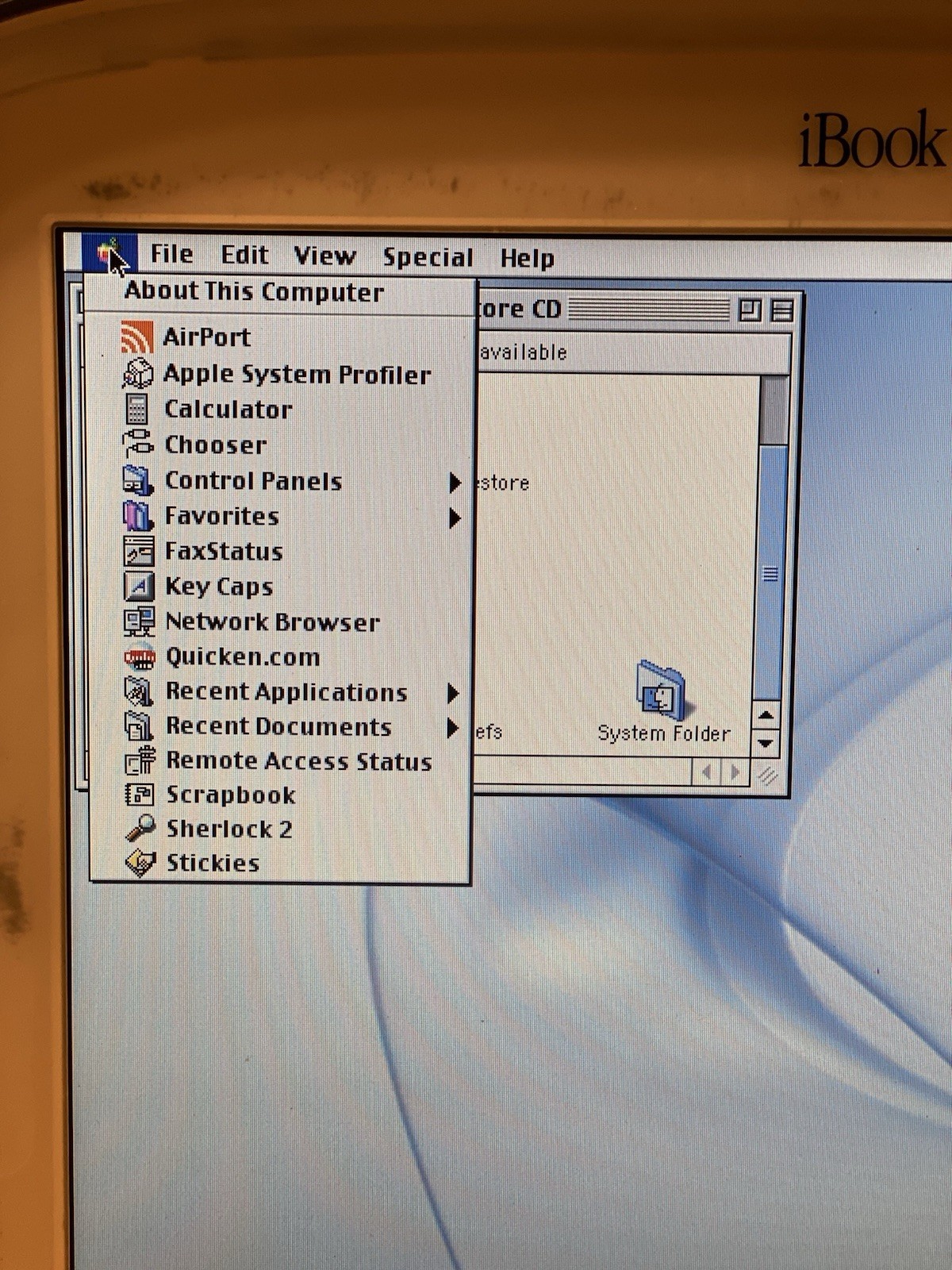Expand the Favorites submenu arrow

click(455, 518)
